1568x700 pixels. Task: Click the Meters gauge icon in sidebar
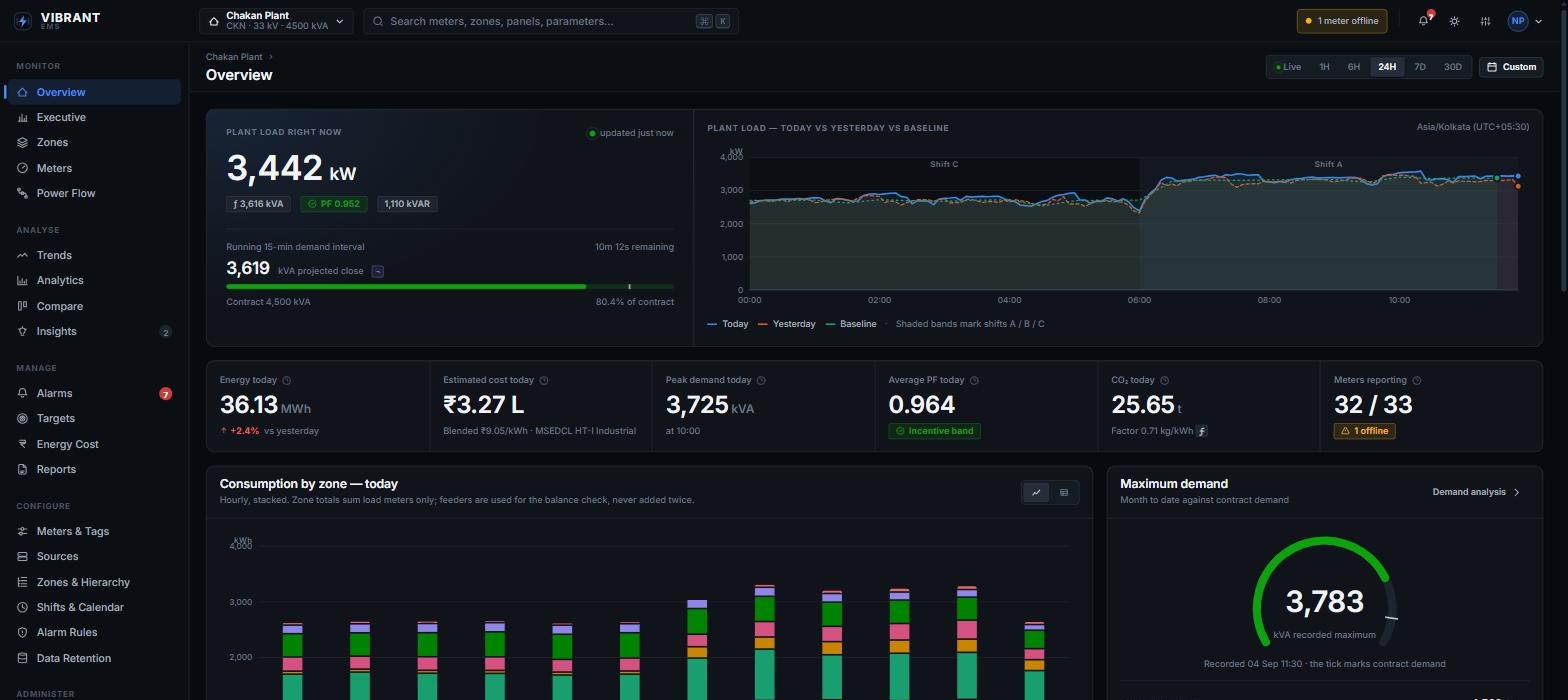[x=22, y=168]
